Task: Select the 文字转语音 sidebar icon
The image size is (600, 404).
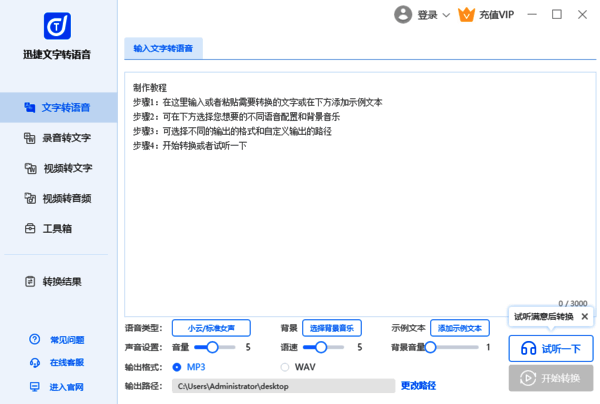Action: (x=30, y=108)
